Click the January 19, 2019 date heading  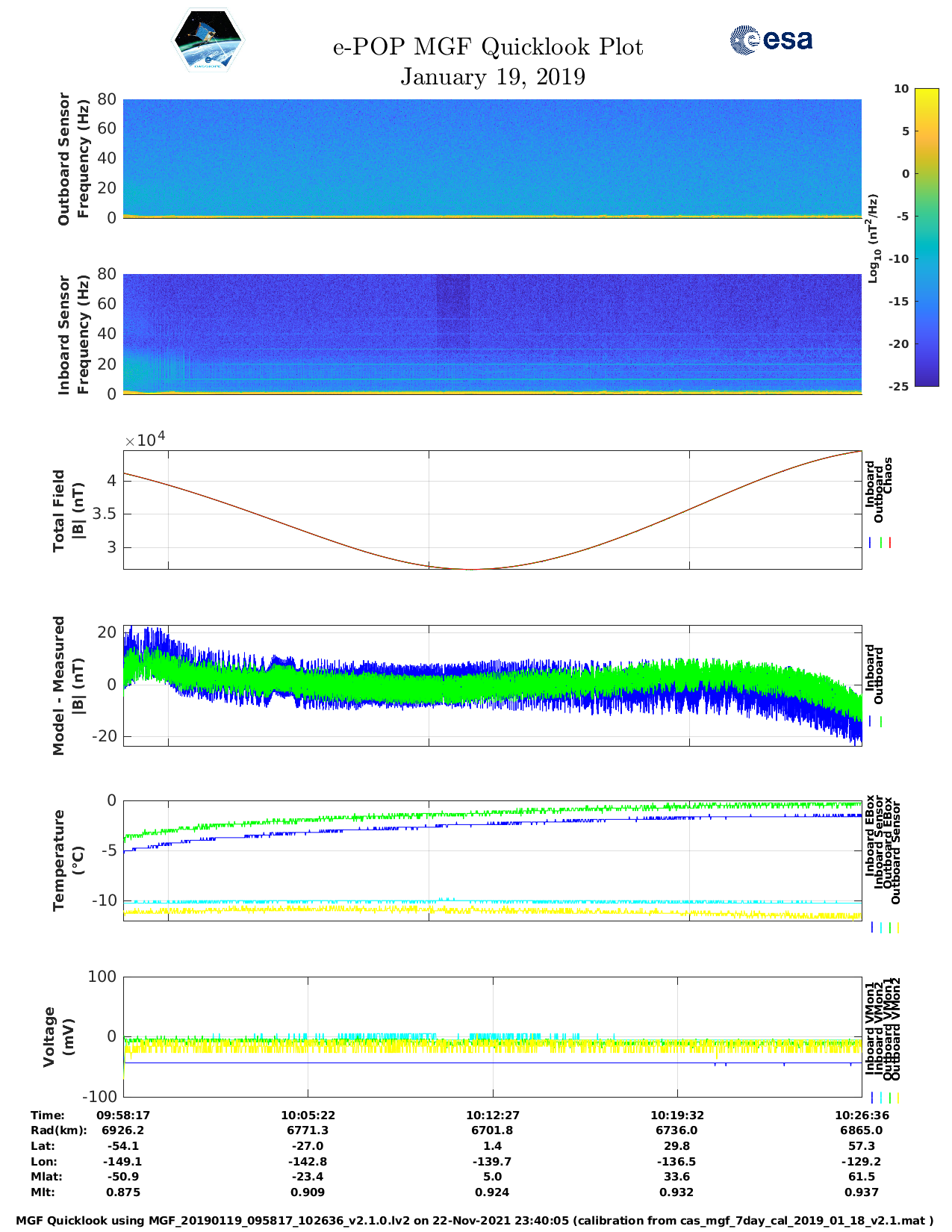coord(493,77)
